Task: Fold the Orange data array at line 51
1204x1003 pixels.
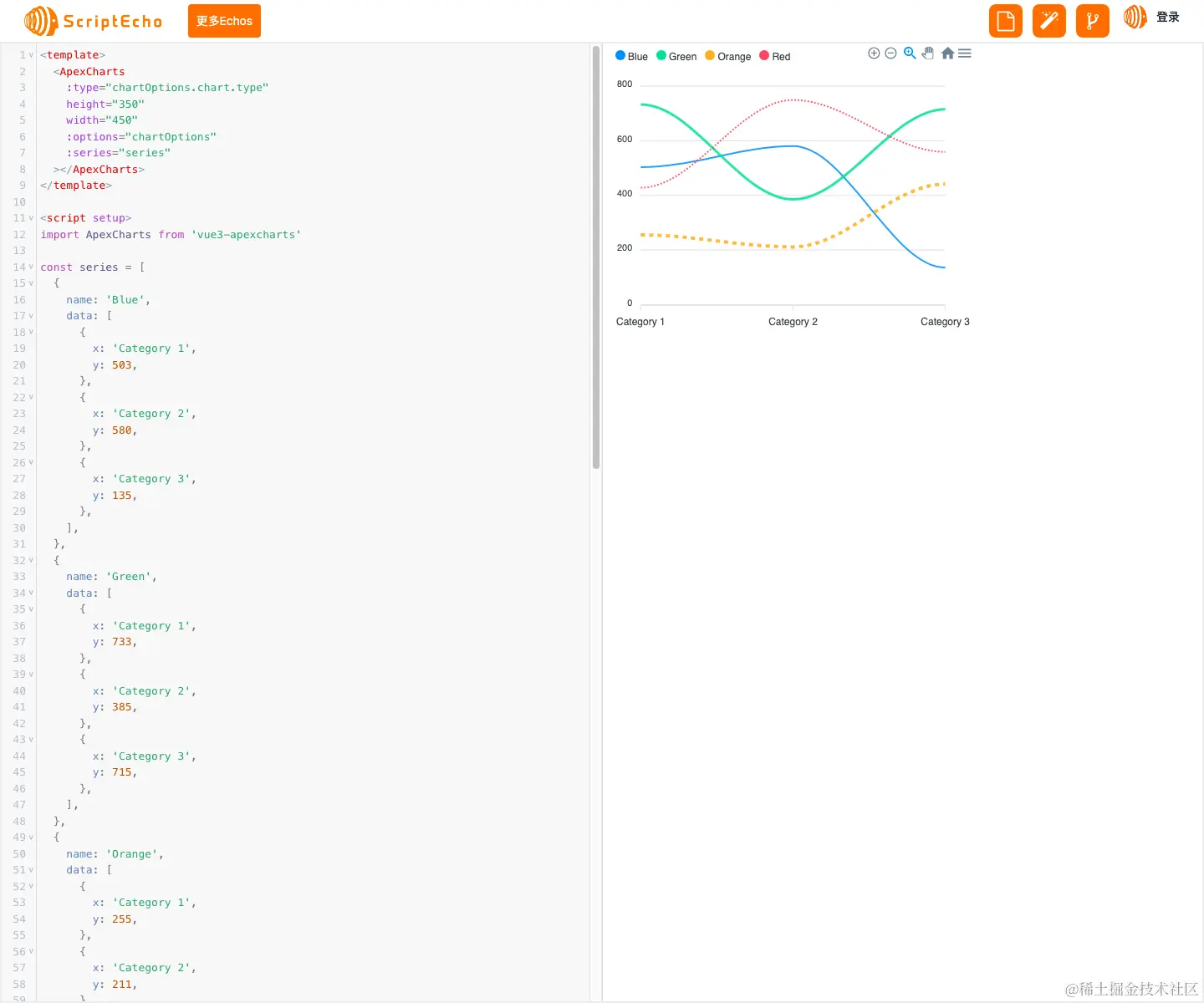Action: [32, 870]
